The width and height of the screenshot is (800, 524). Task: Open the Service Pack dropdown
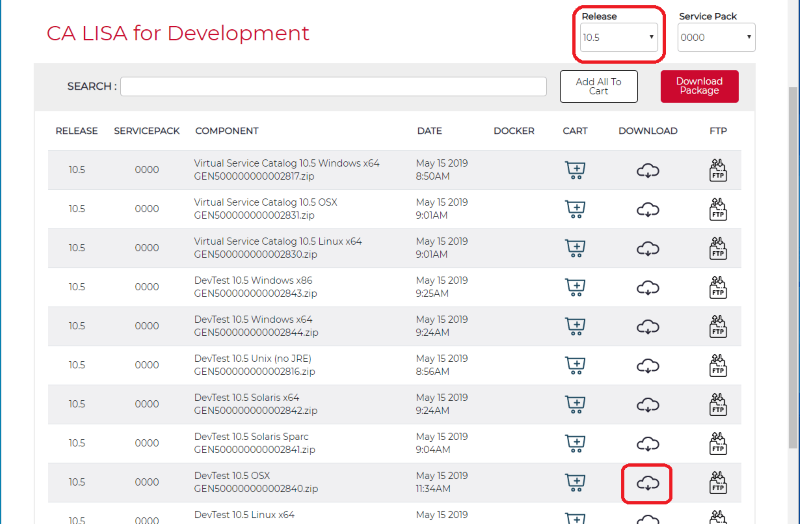coord(716,38)
